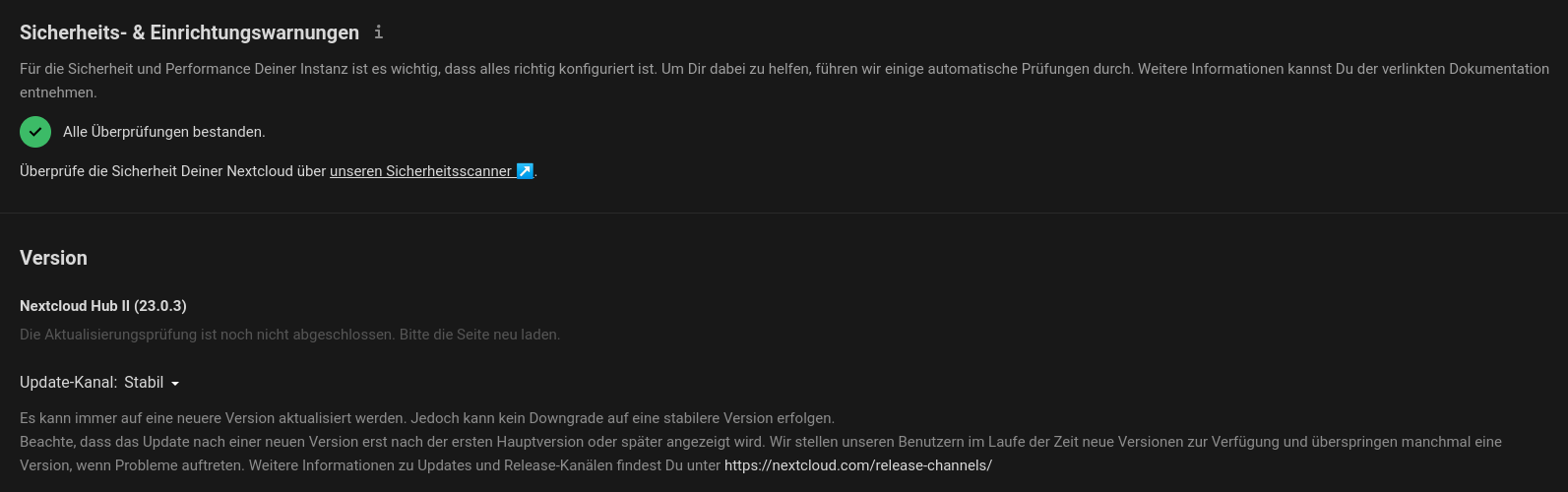Open the nextcloud.com/release-channels link
This screenshot has height=492, width=1568.
pos(857,465)
